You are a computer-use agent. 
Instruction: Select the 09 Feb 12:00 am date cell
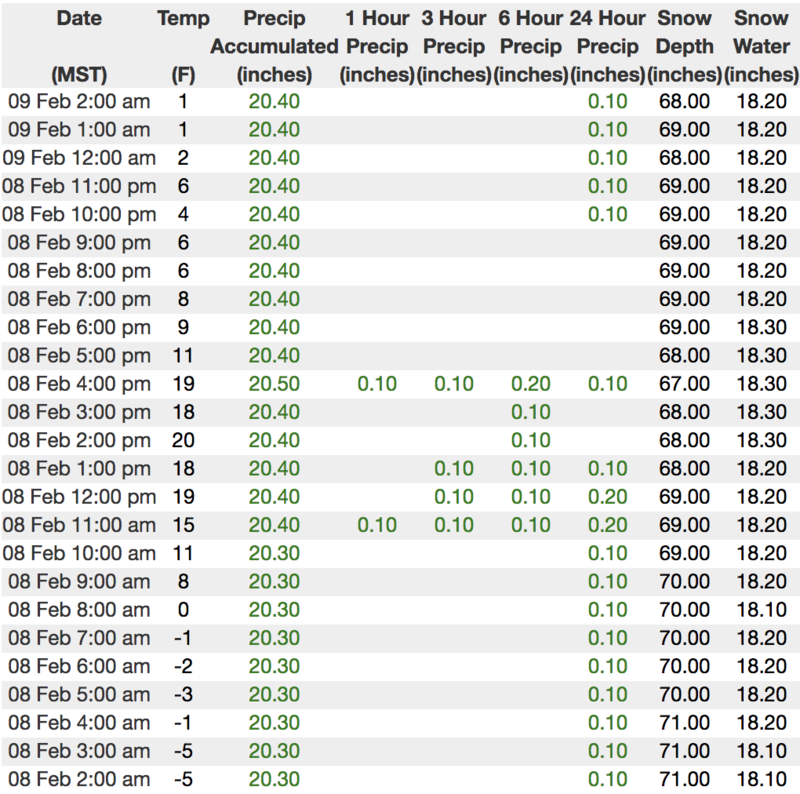[81, 158]
